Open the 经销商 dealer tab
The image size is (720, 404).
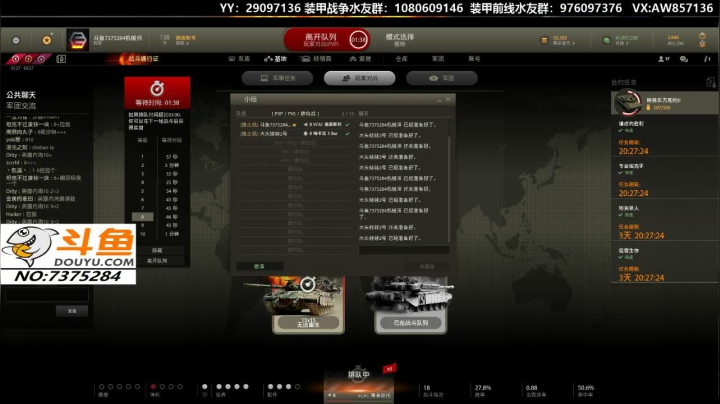(315, 59)
